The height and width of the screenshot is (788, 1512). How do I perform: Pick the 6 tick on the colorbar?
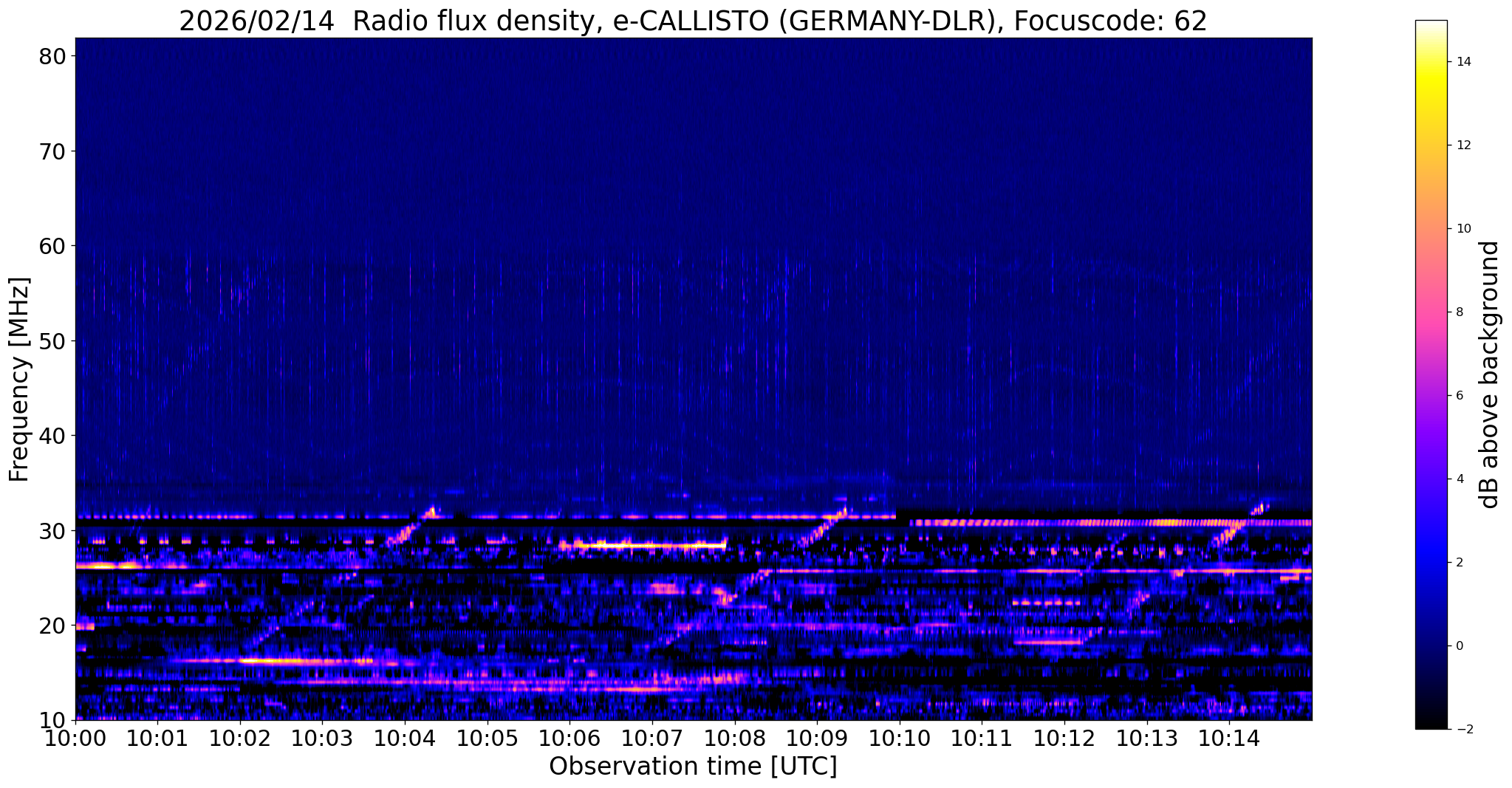(1458, 396)
